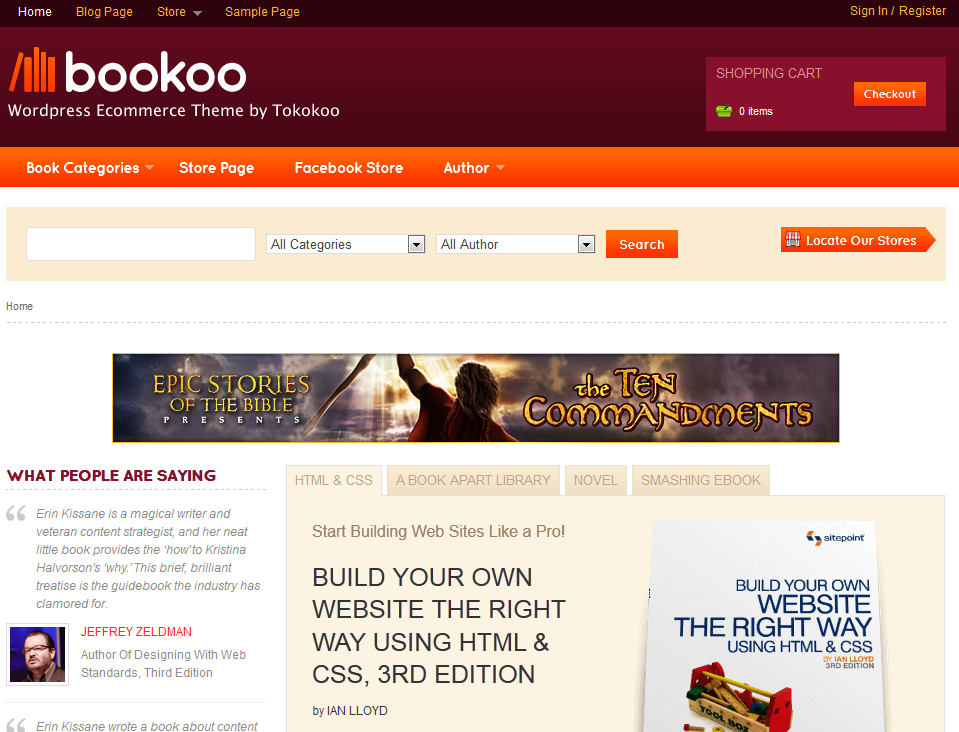Image resolution: width=959 pixels, height=732 pixels.
Task: Open the All Categories dropdown
Action: point(346,245)
